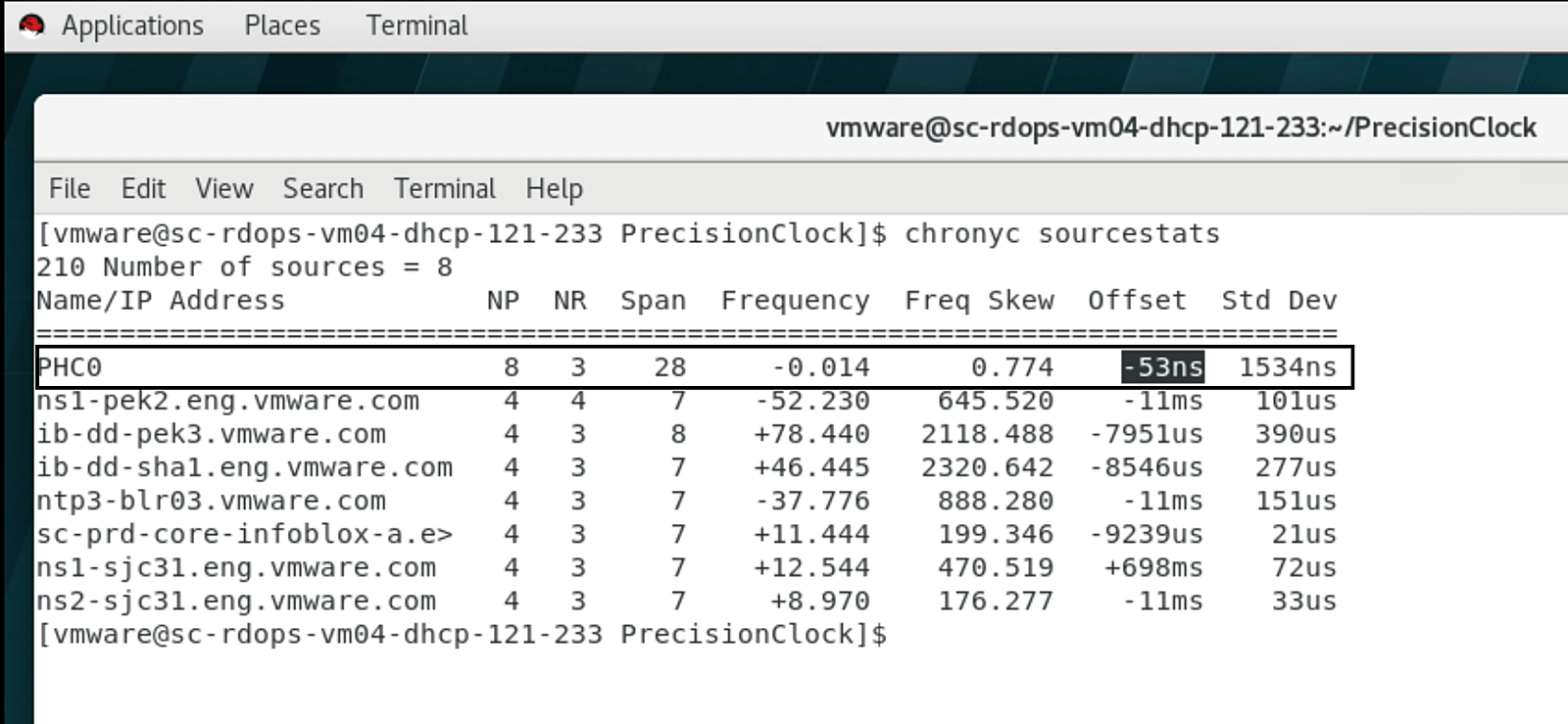The width and height of the screenshot is (1568, 724).
Task: Click the PHC0 source name
Action: (70, 367)
